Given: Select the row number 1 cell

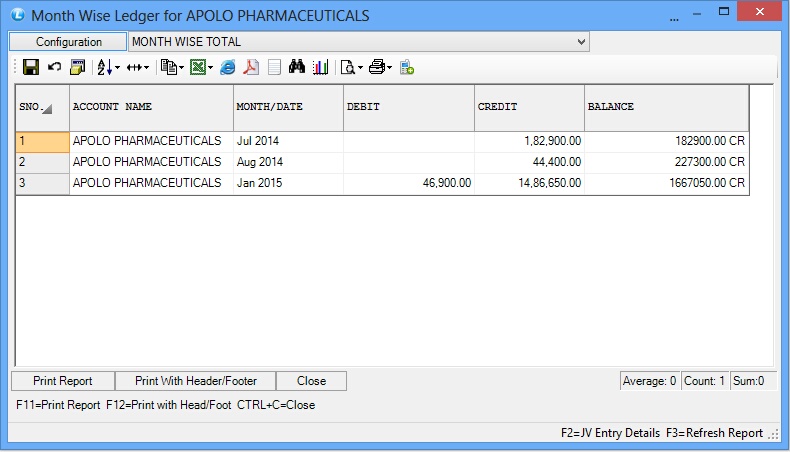Looking at the screenshot, I should point(42,142).
